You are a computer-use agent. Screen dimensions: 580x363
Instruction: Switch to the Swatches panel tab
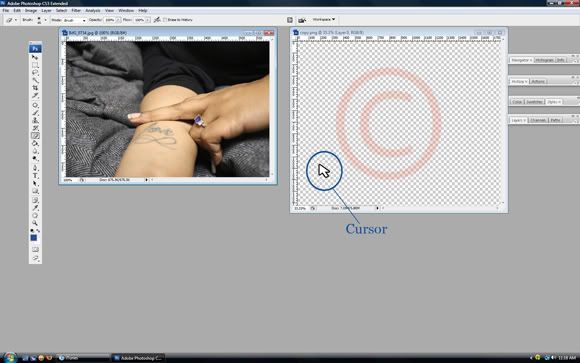[x=534, y=102]
